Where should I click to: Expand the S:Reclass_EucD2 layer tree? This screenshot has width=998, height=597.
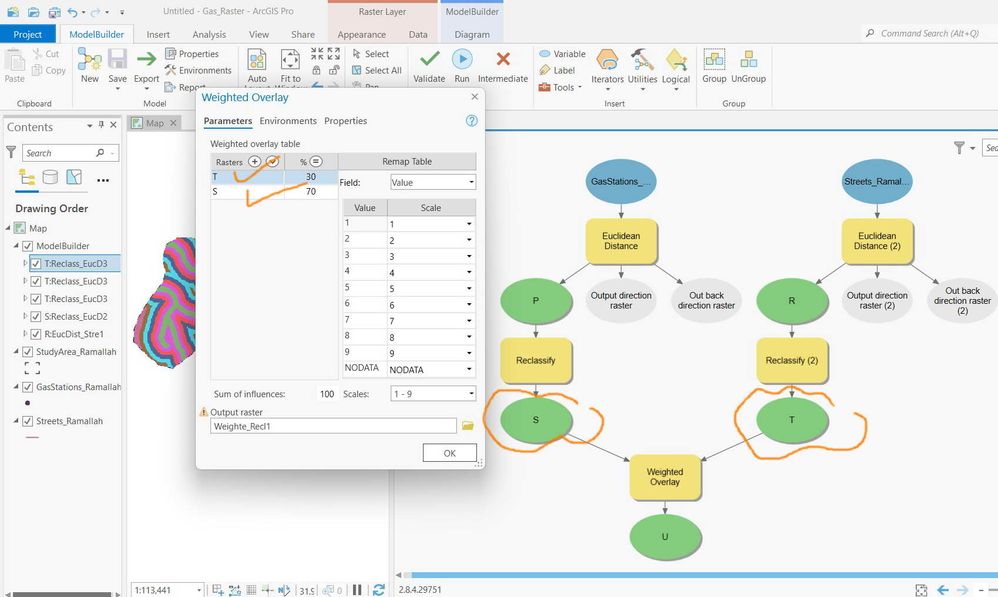(25, 316)
